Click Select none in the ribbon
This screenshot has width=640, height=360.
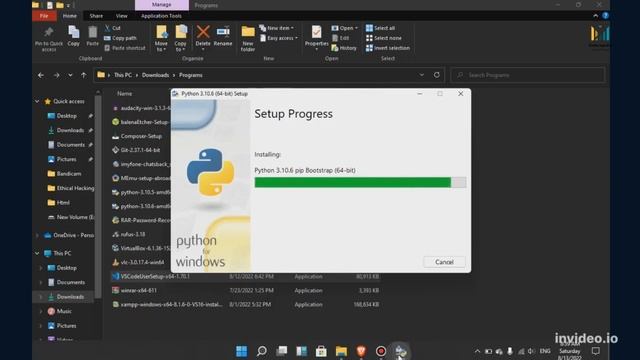pos(384,38)
